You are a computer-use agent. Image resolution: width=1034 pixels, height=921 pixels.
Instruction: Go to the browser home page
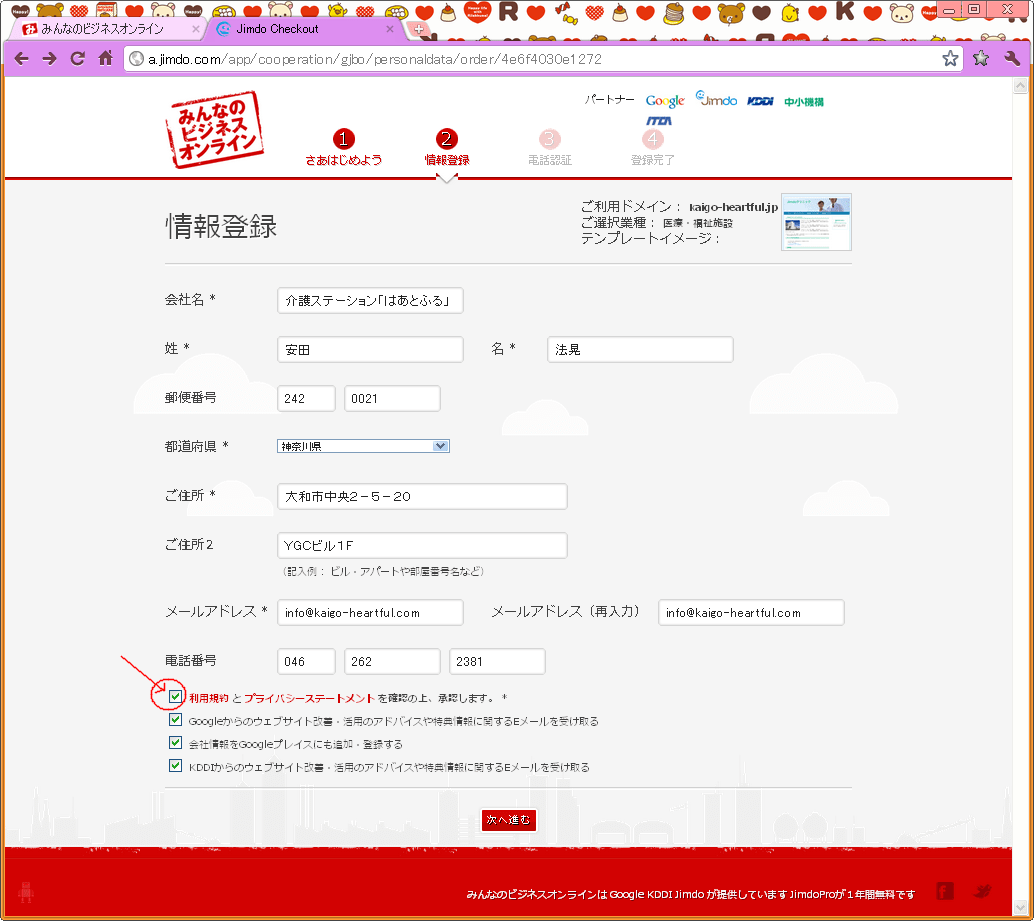click(105, 58)
